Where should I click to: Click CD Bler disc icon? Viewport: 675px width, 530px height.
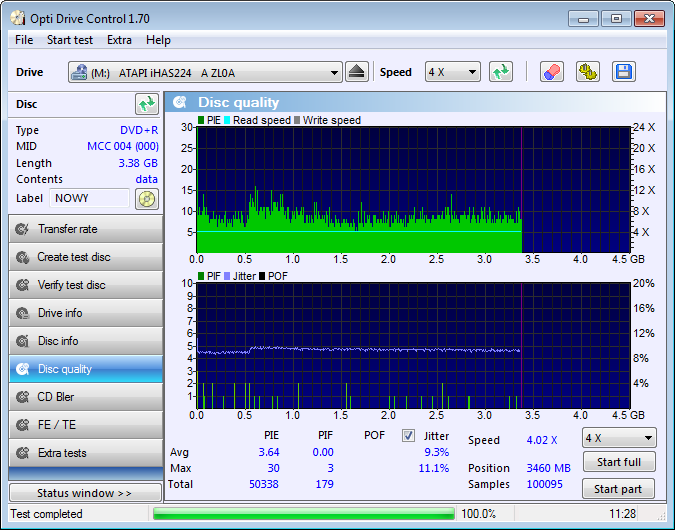pyautogui.click(x=22, y=397)
